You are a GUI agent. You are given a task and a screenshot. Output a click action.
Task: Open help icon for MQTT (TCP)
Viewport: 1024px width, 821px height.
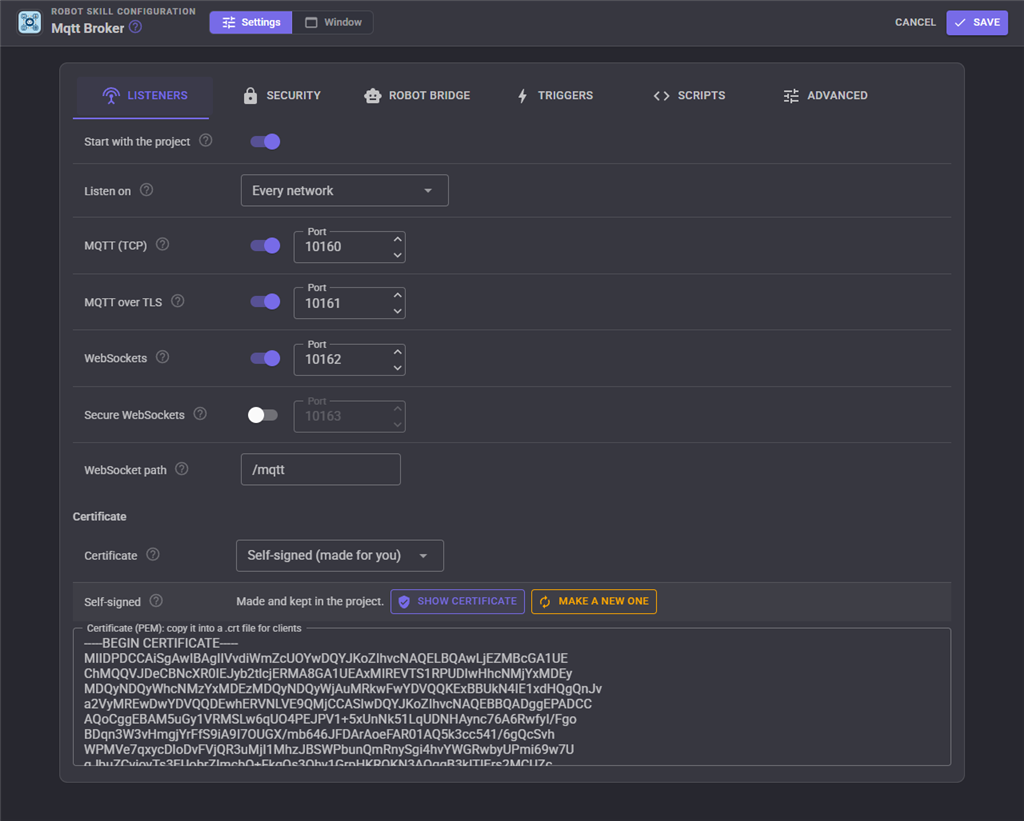pyautogui.click(x=163, y=244)
